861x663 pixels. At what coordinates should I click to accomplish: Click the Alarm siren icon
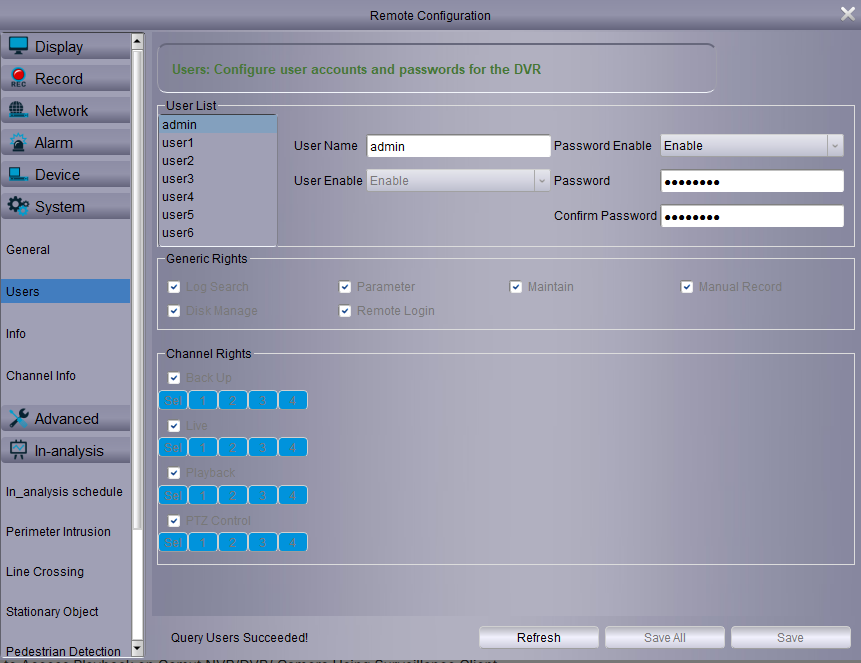click(18, 142)
